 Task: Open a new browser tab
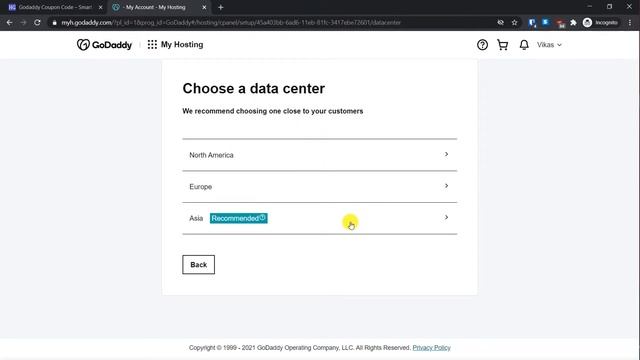[221, 7]
